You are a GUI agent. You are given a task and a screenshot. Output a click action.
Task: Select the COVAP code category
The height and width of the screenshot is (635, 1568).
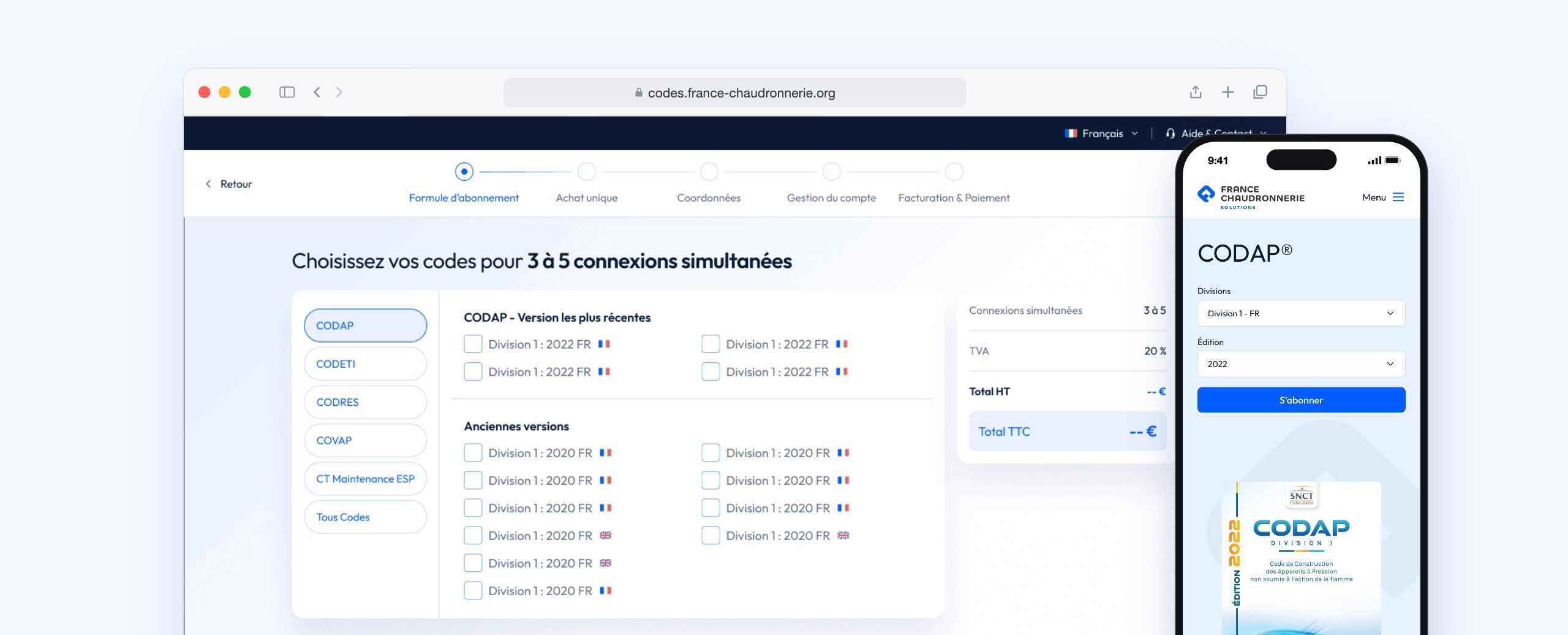pos(365,440)
